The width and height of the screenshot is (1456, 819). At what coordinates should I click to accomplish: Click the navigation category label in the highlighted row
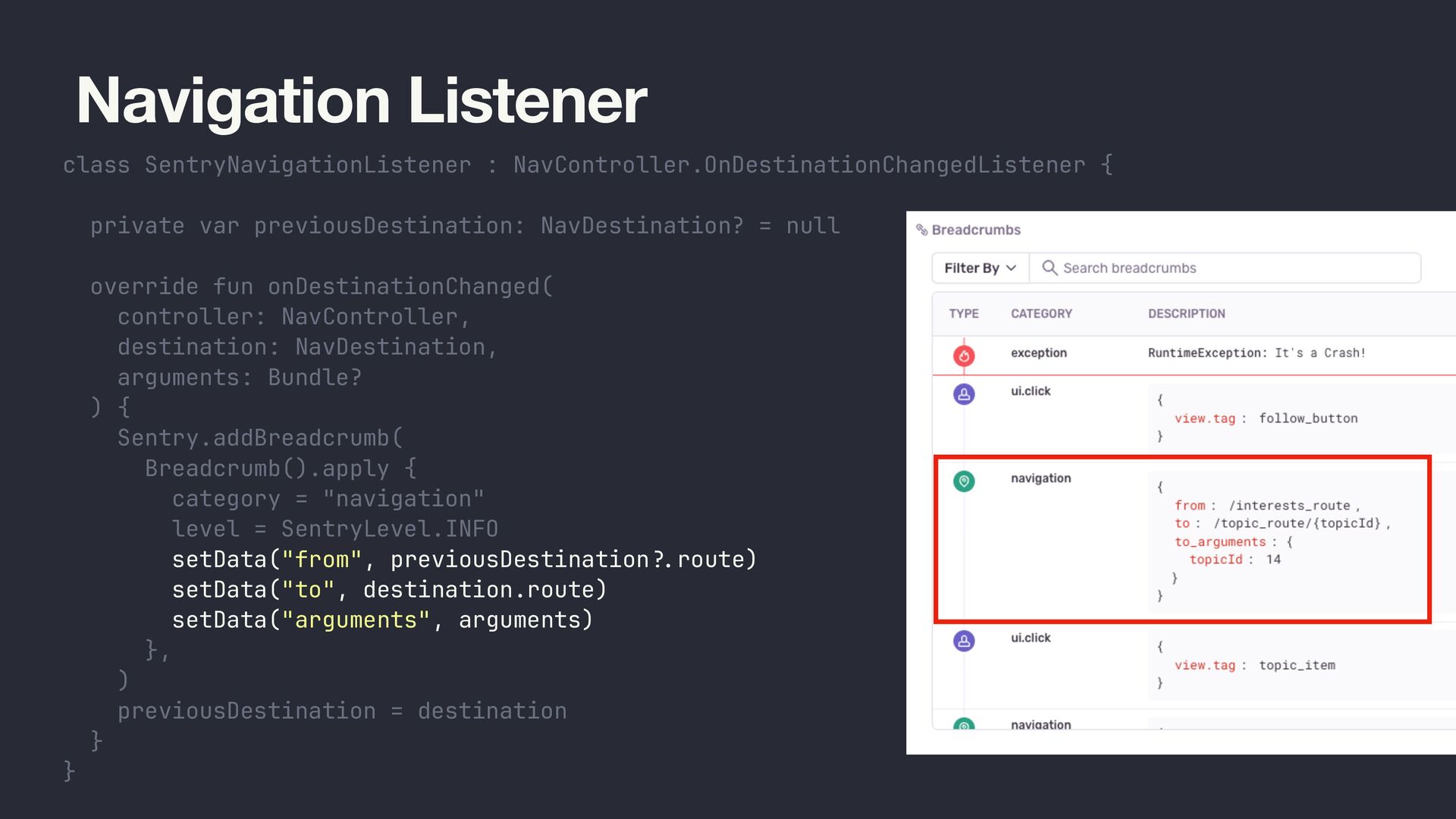[x=1040, y=479]
